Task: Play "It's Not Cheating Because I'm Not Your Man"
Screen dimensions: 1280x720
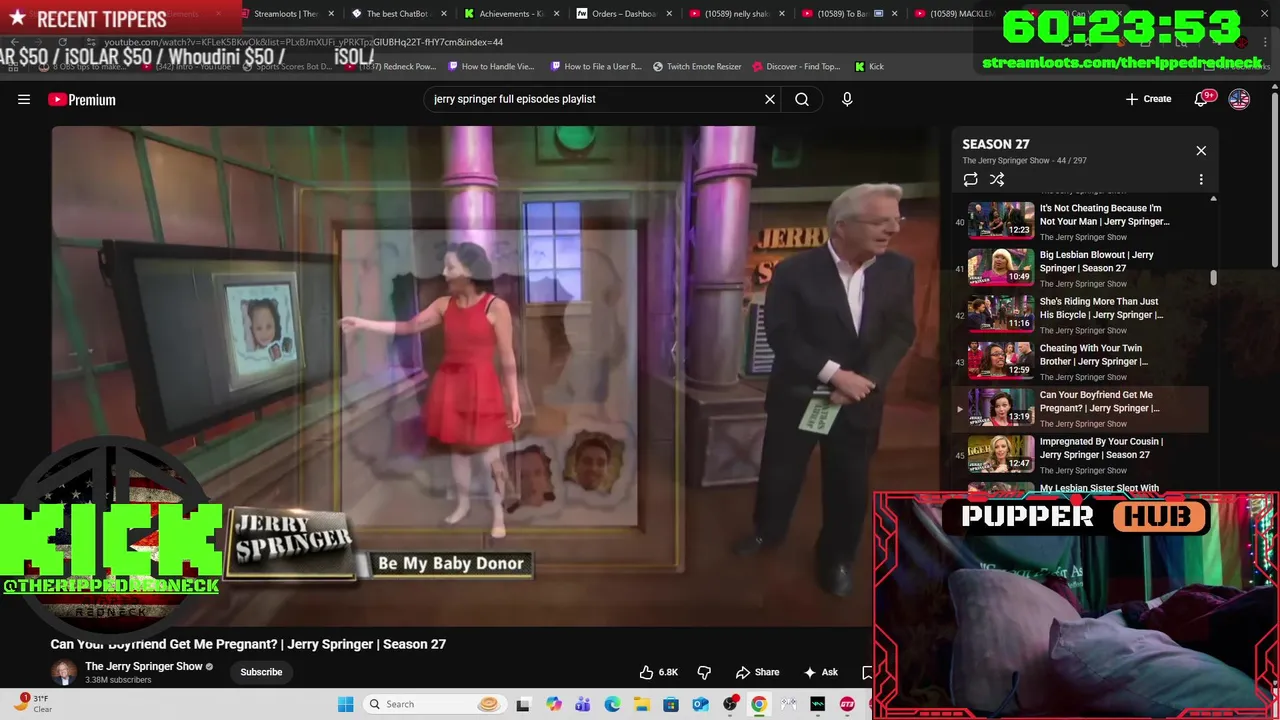Action: pyautogui.click(x=1080, y=220)
